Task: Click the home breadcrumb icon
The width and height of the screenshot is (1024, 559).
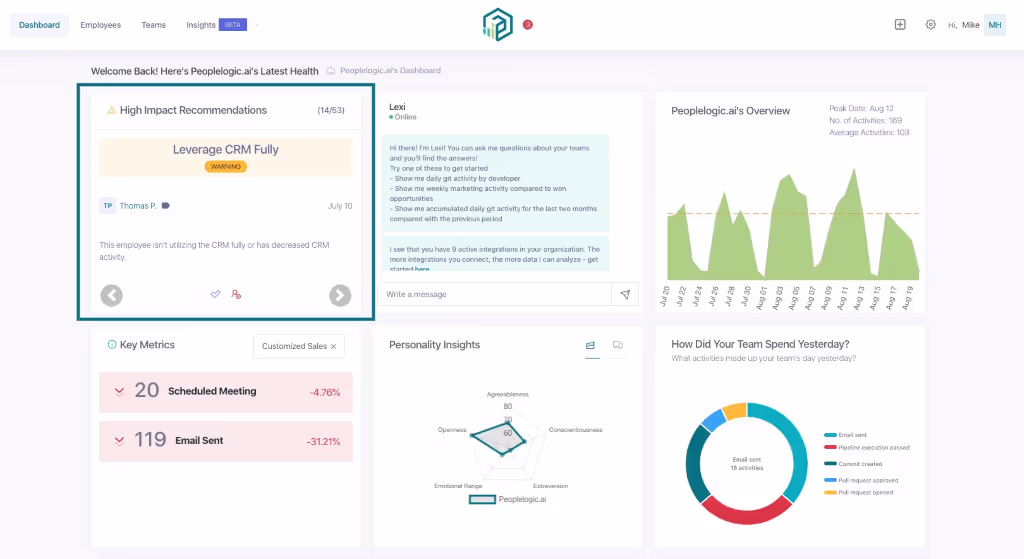Action: [x=330, y=71]
